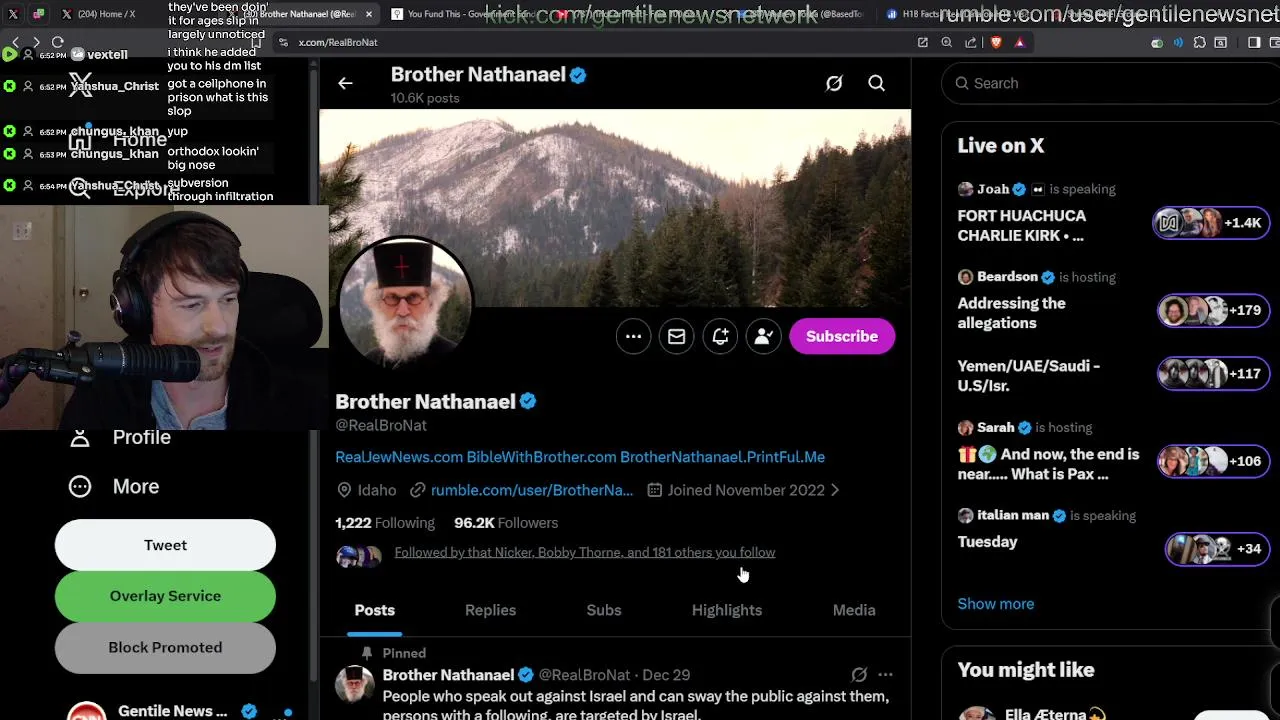
Task: Open Grok icon in profile header
Action: [834, 84]
